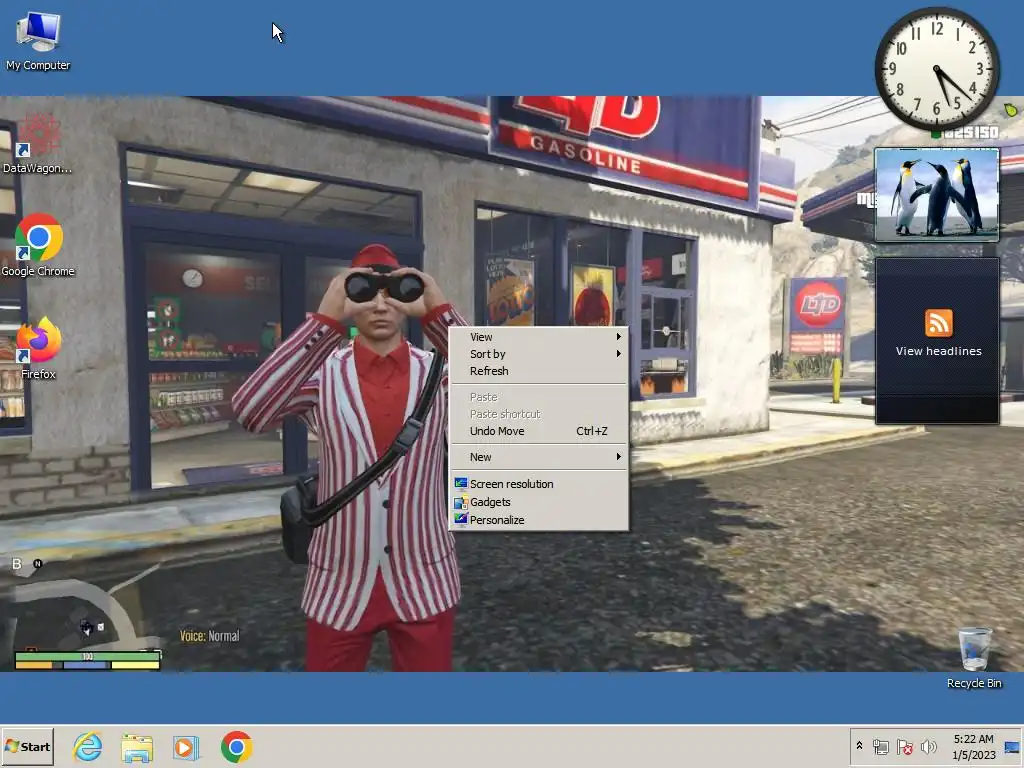This screenshot has width=1024, height=768.
Task: Open Windows Explorer folder in taskbar
Action: (137, 747)
